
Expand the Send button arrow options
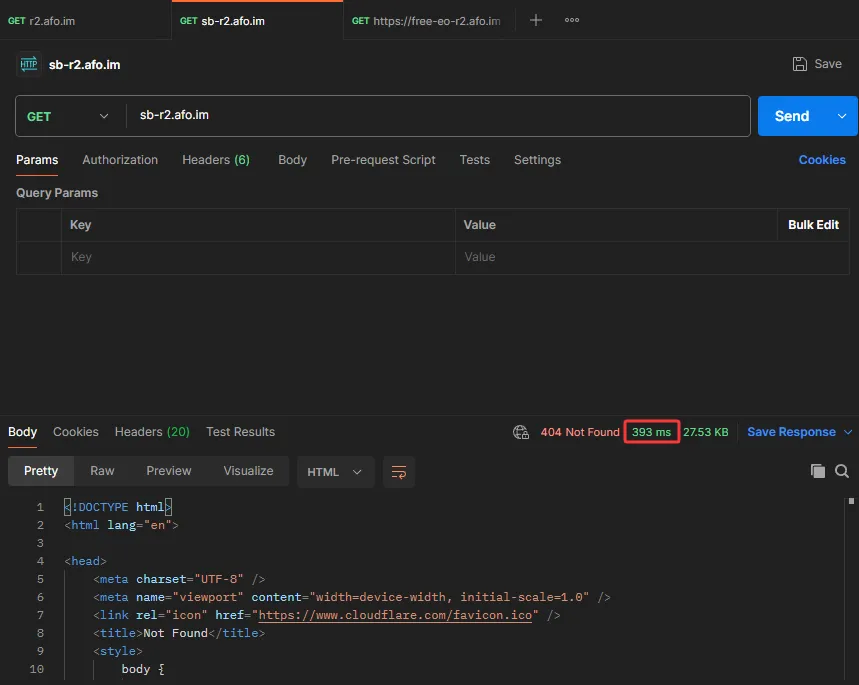(841, 116)
